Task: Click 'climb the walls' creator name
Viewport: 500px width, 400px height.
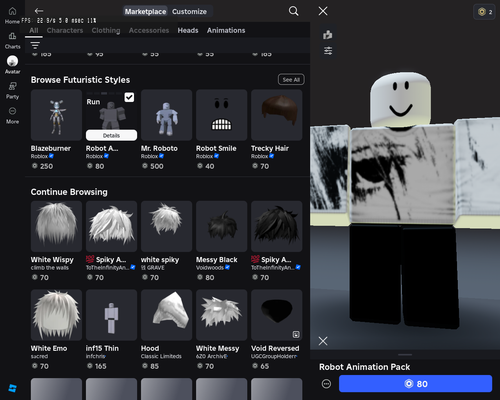Action: 50,268
